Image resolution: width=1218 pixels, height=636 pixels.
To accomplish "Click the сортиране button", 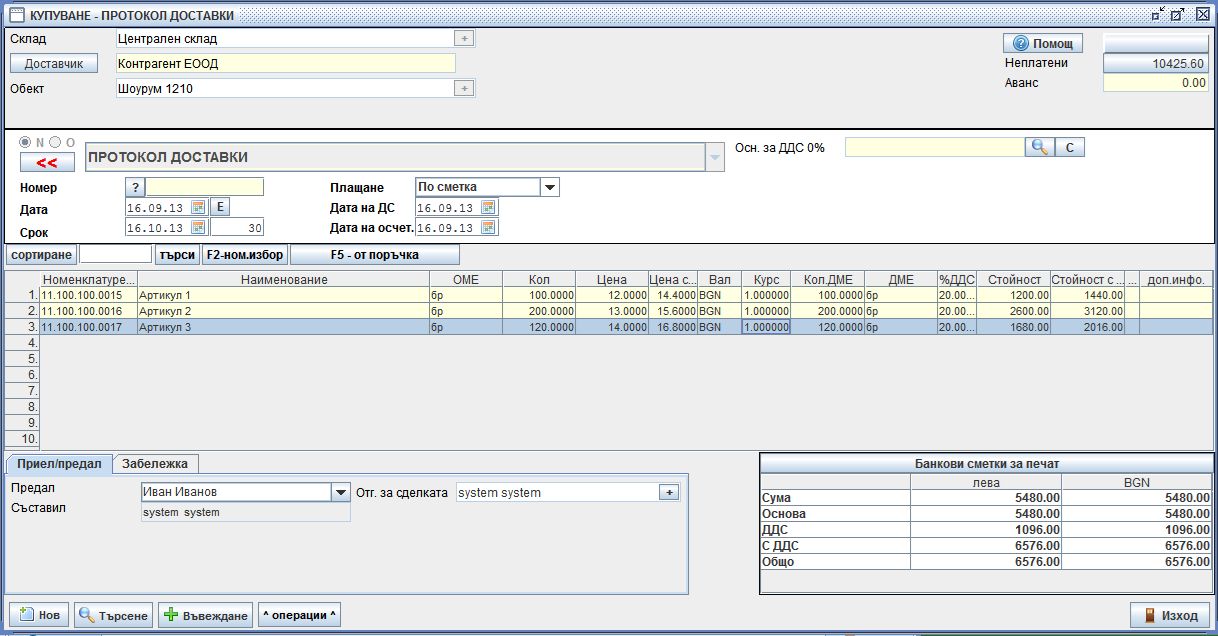I will tap(41, 254).
